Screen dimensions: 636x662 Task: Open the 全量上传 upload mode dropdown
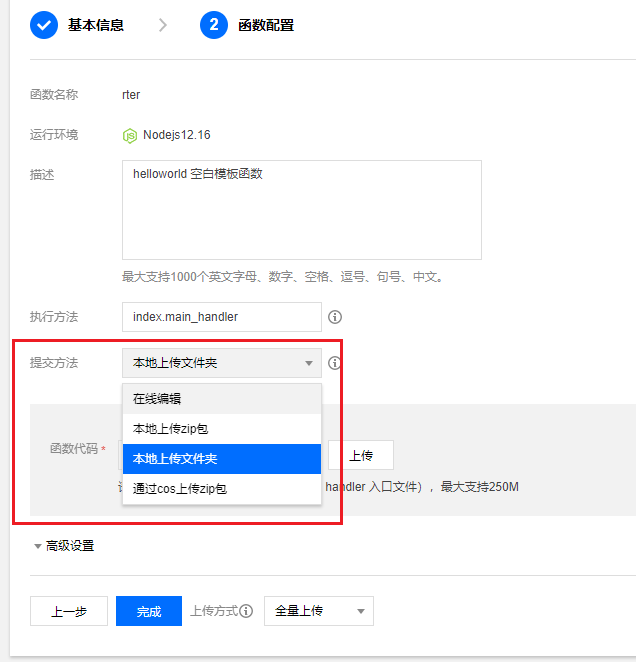[318, 611]
